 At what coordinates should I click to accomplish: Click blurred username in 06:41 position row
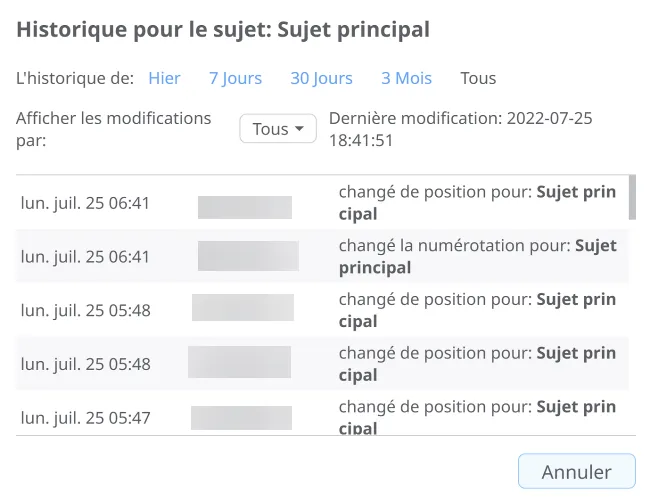point(244,207)
